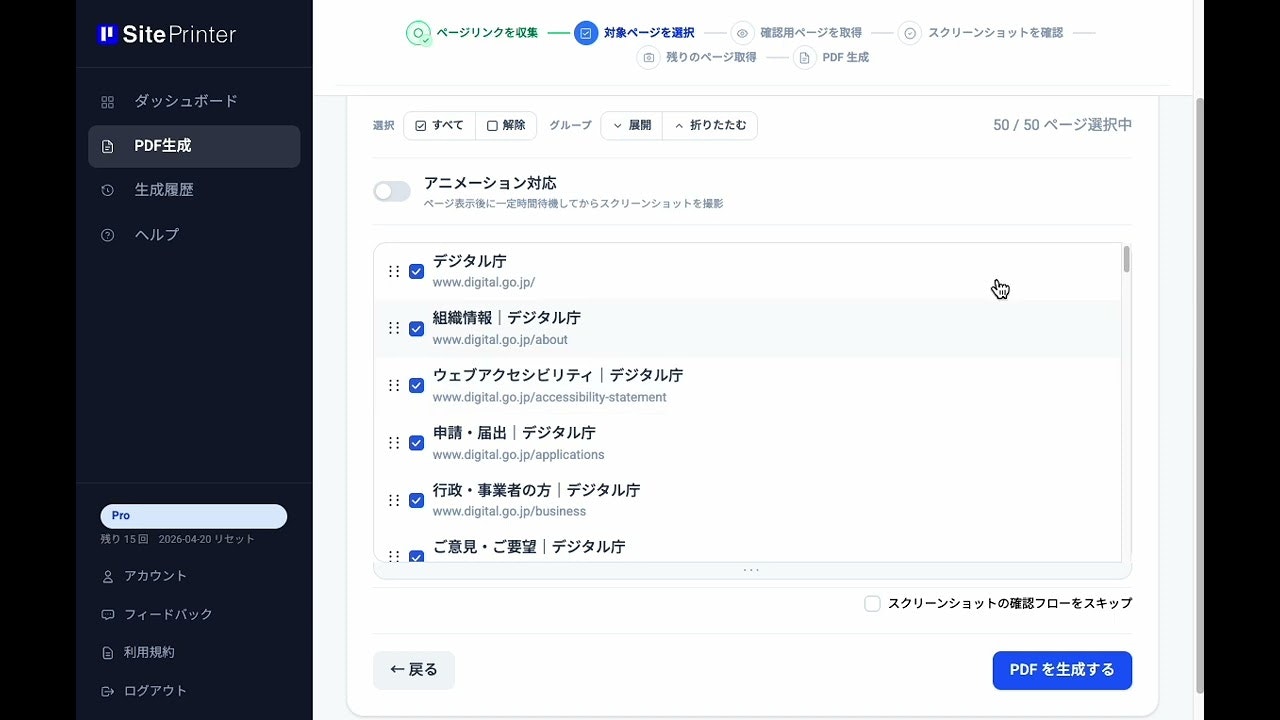Click the 対象ページを選択 step icon
Image resolution: width=1280 pixels, height=720 pixels.
point(586,33)
